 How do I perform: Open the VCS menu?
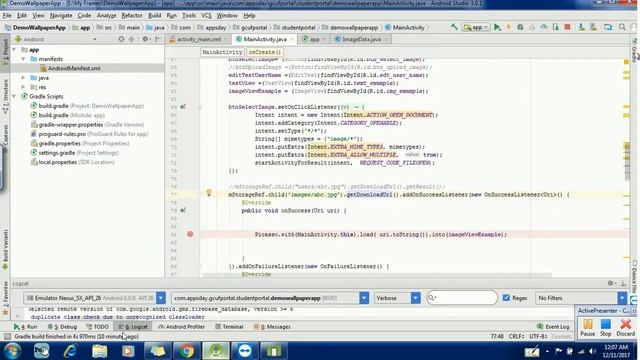tap(206, 16)
